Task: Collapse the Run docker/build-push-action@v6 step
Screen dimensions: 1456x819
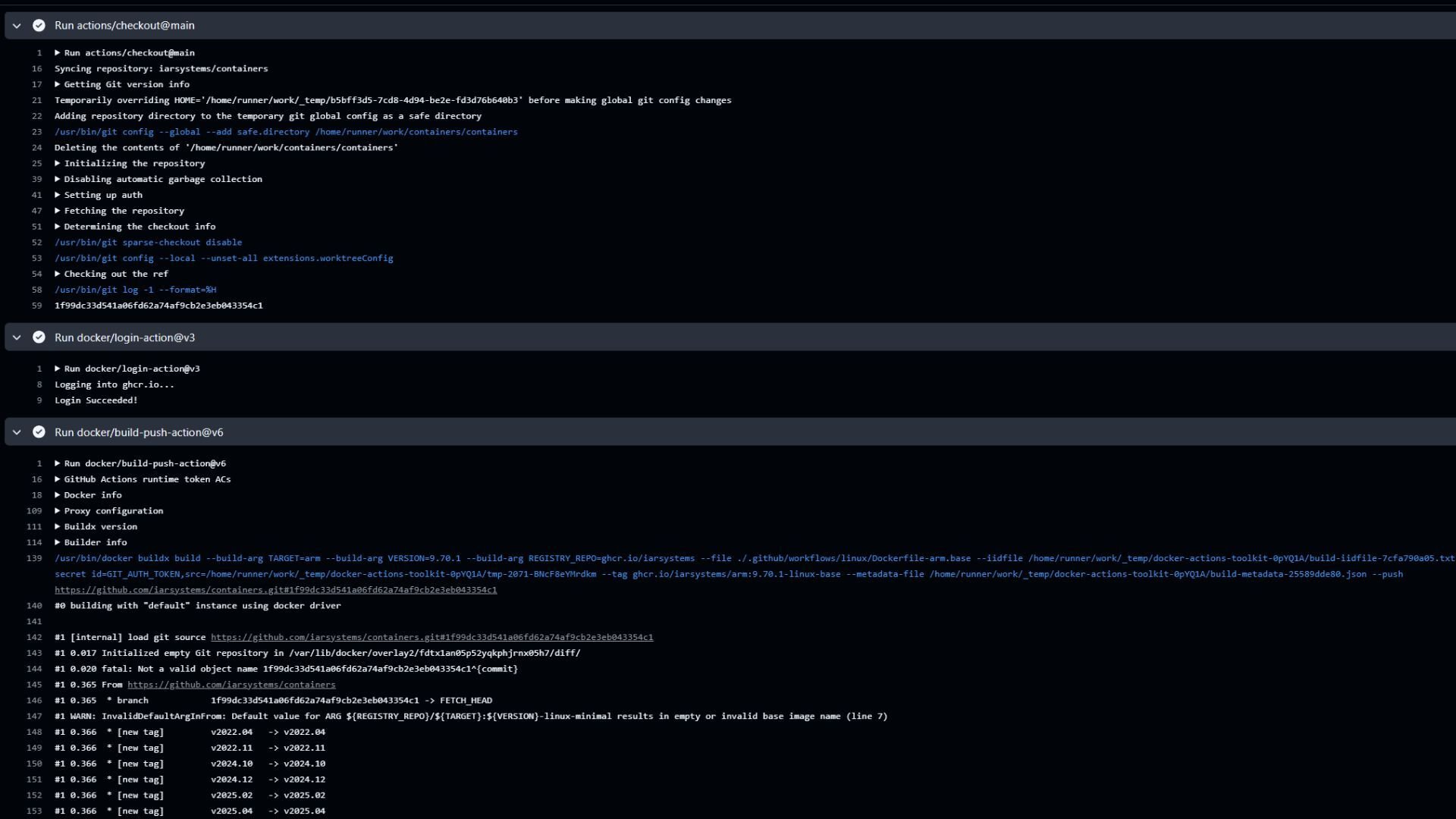Action: [x=16, y=431]
